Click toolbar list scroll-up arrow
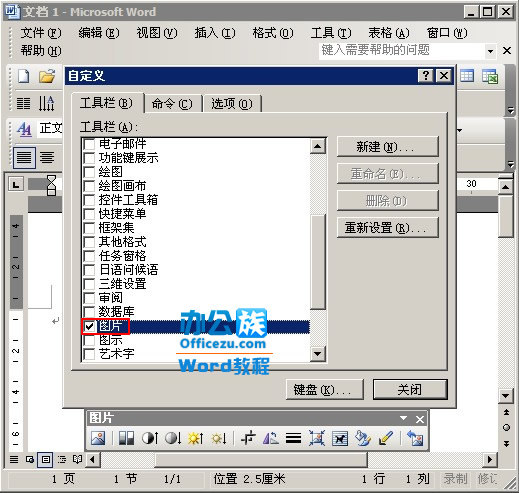The height and width of the screenshot is (493, 519). [318, 146]
